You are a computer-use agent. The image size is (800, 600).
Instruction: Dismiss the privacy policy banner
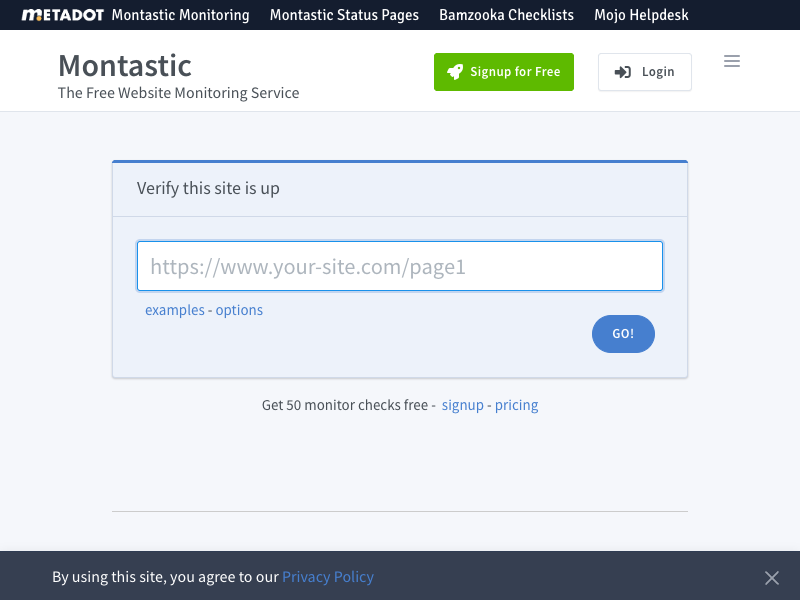pos(771,578)
